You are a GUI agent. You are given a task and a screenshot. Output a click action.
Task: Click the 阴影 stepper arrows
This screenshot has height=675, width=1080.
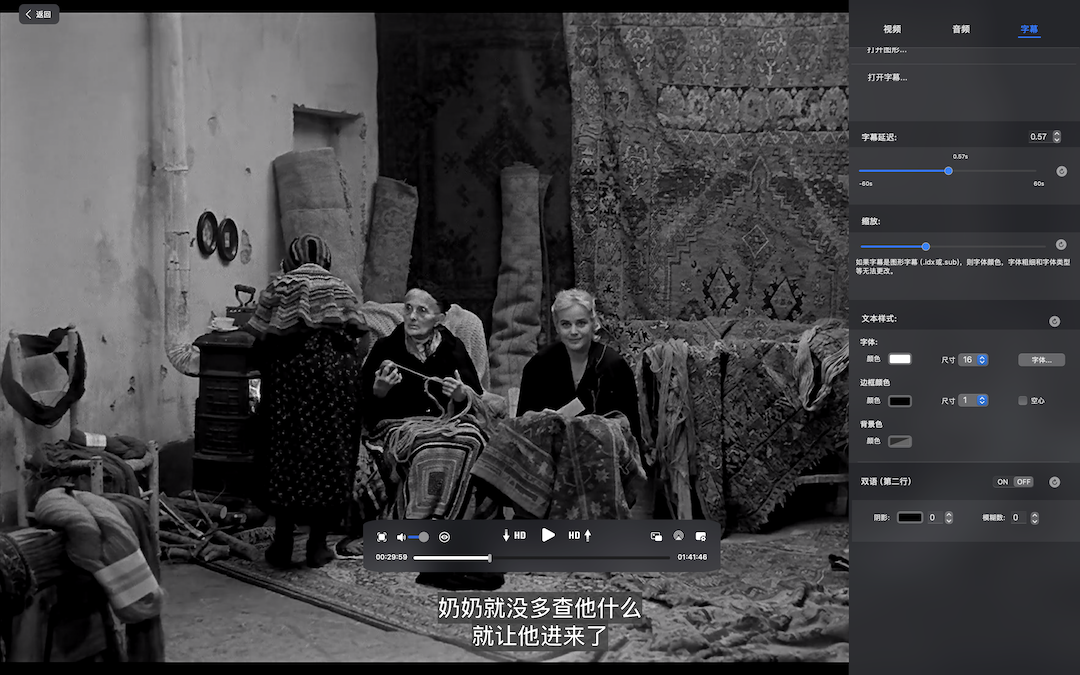point(948,517)
